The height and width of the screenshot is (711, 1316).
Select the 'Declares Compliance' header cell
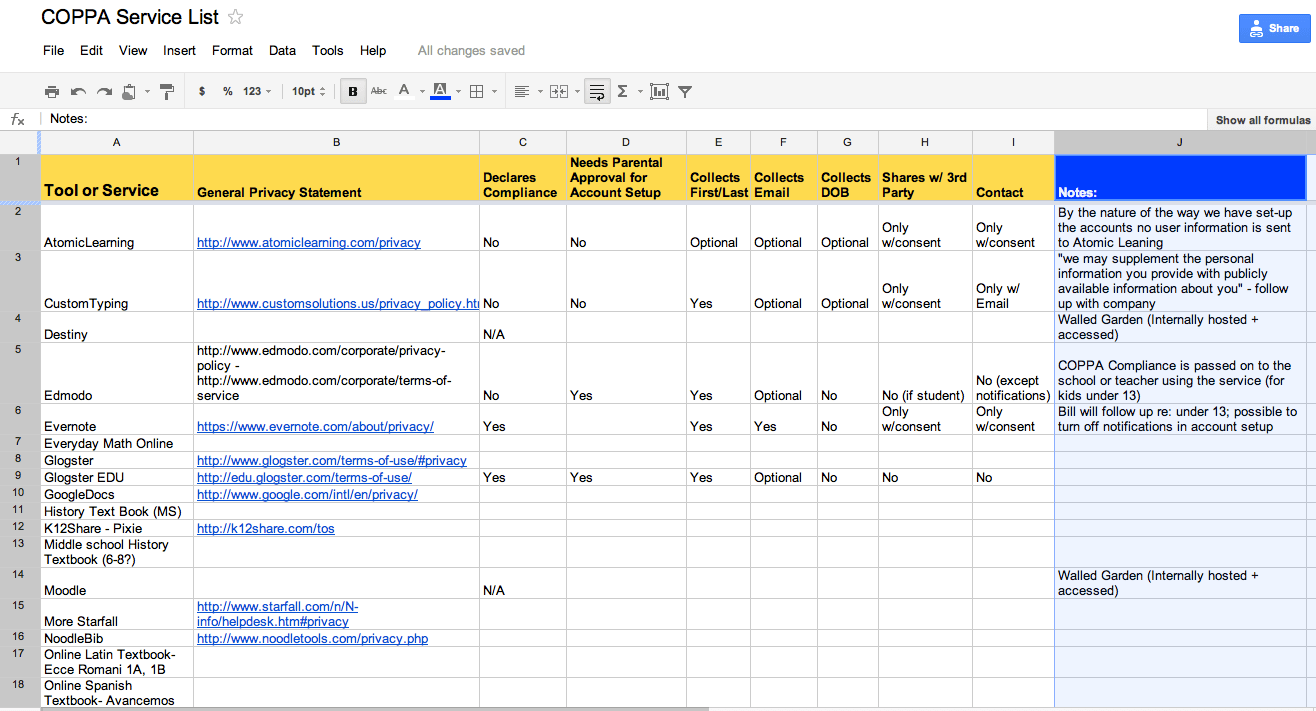tap(523, 178)
